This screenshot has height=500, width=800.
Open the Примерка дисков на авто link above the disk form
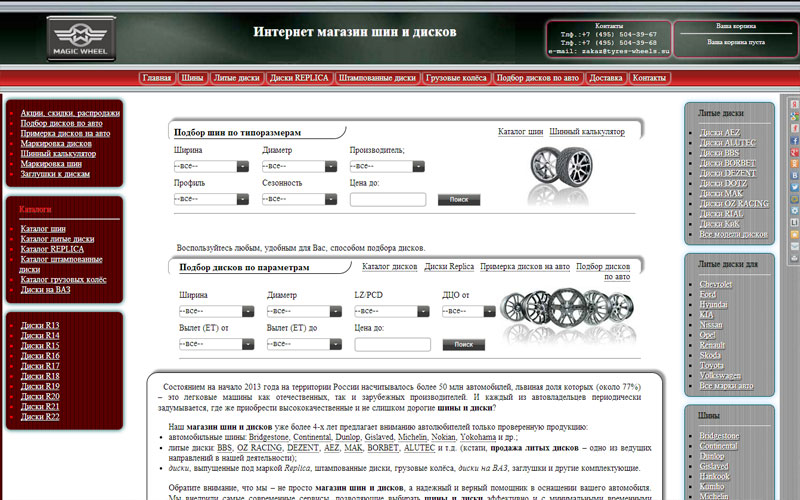pyautogui.click(x=525, y=266)
